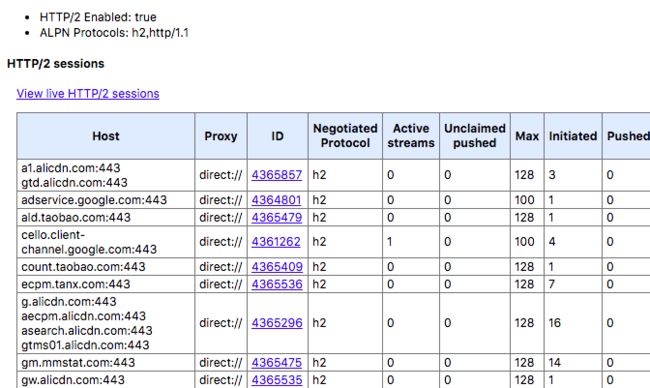
Task: Click the Initiated column header
Action: (573, 136)
